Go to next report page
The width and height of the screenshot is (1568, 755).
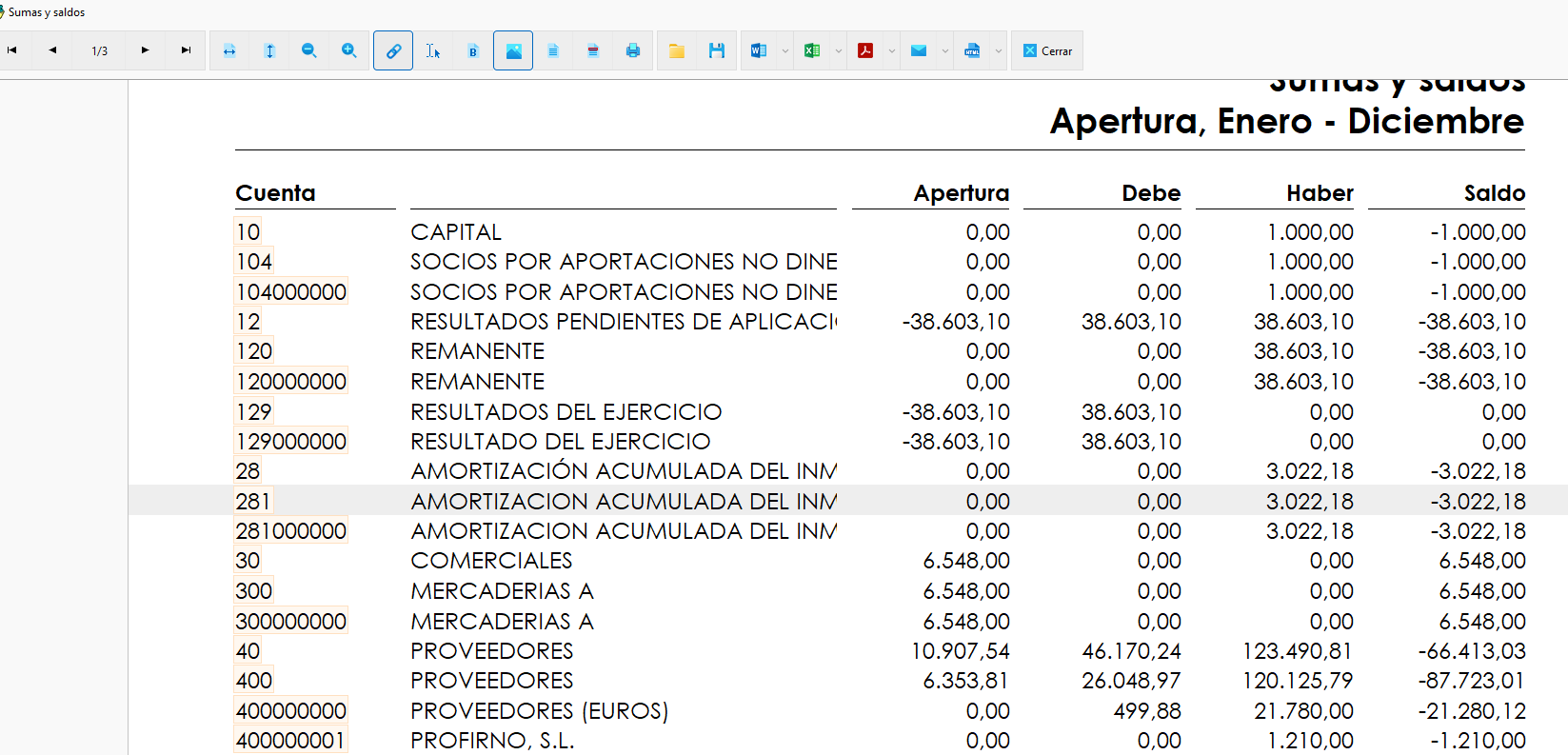tap(145, 50)
